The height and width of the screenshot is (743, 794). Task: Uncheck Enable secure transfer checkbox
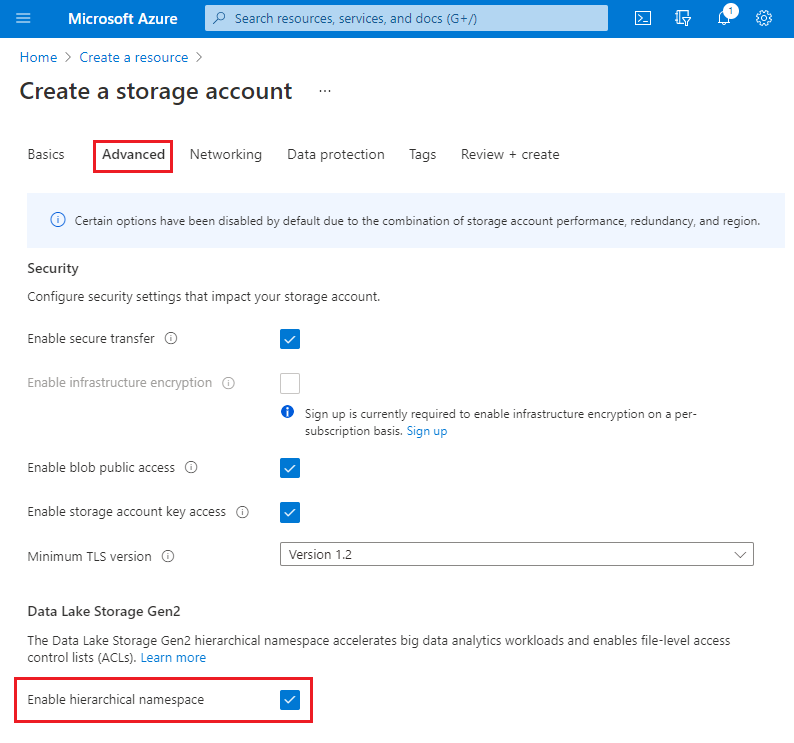(290, 339)
